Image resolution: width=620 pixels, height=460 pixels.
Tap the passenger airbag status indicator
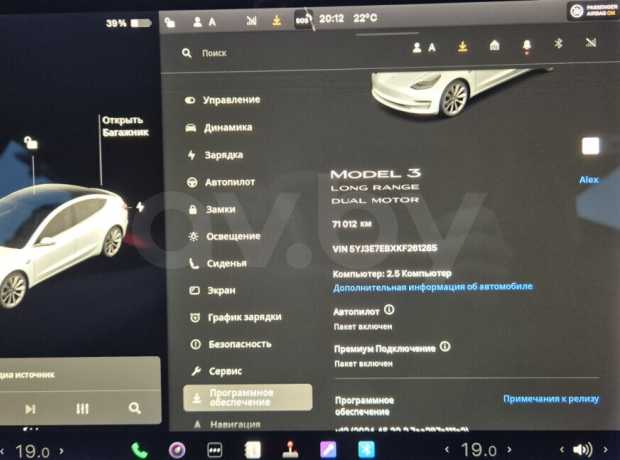[x=593, y=11]
